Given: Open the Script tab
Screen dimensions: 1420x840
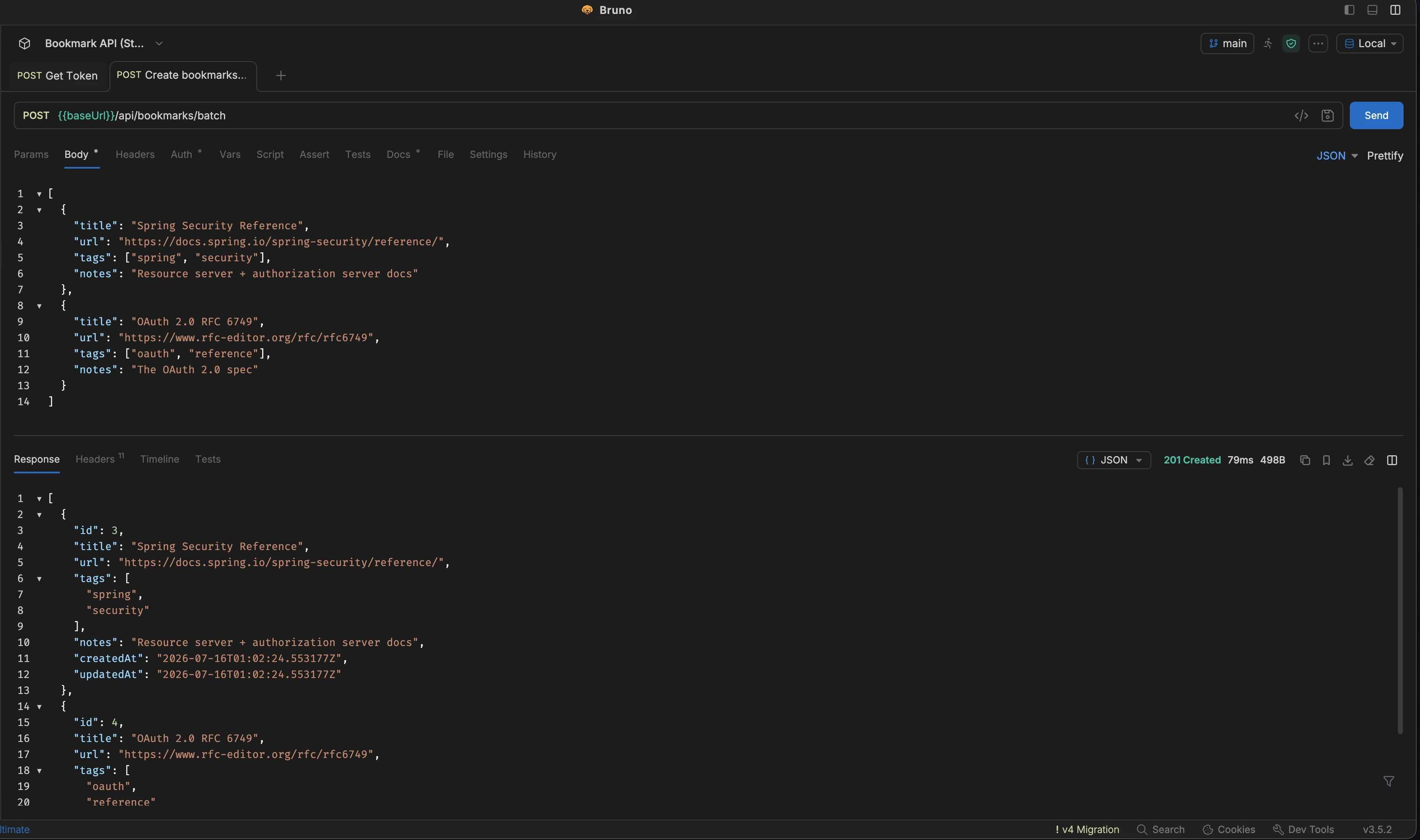Looking at the screenshot, I should pos(270,155).
